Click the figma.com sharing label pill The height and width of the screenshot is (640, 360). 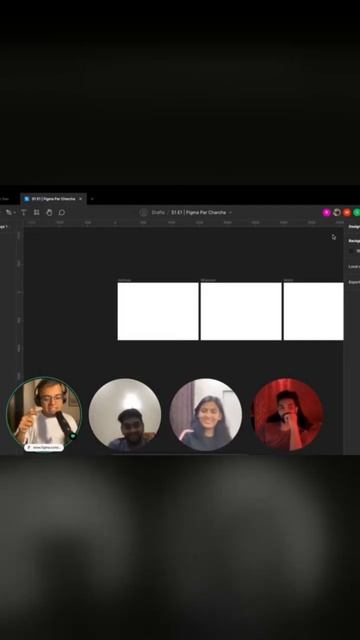[44, 447]
